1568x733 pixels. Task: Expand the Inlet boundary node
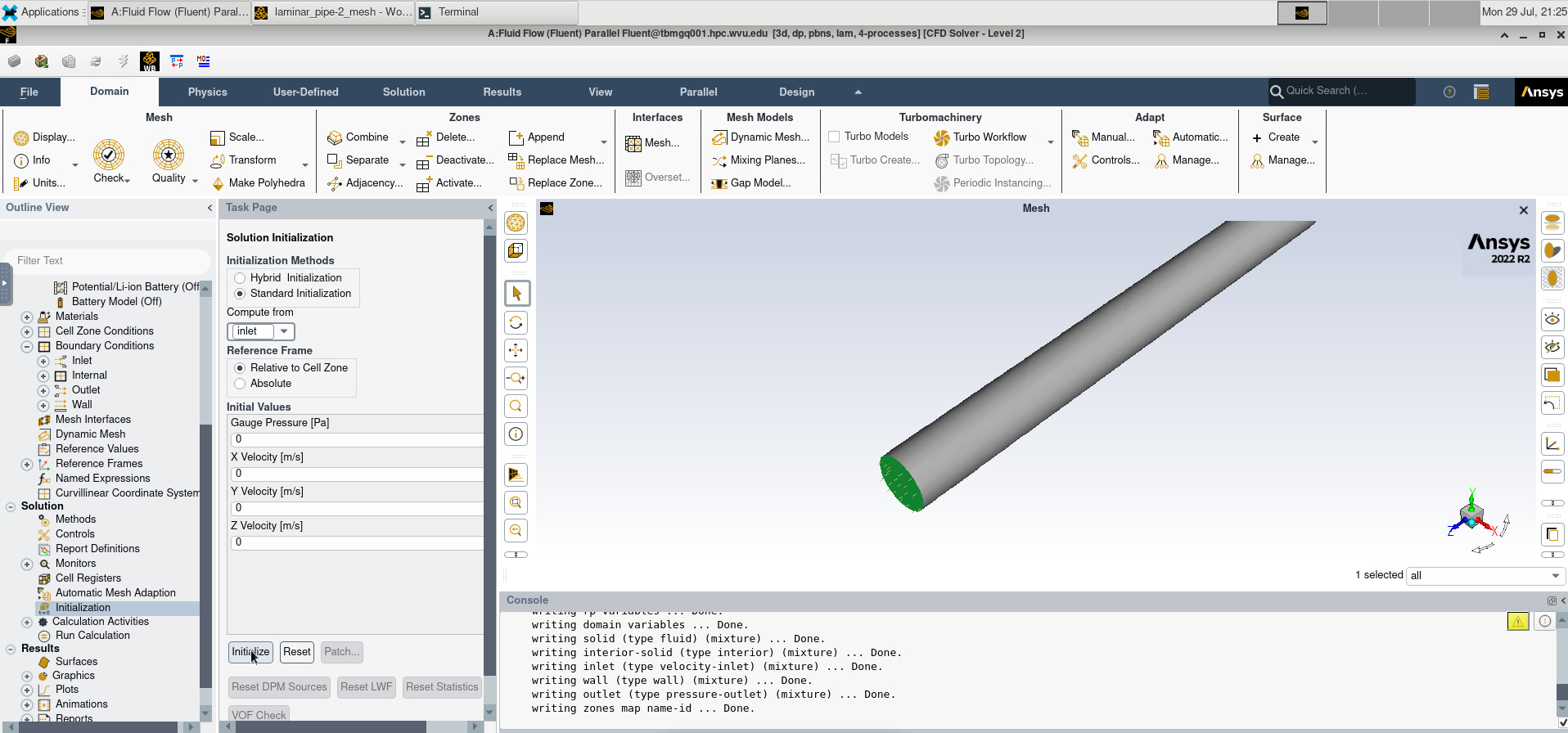43,361
